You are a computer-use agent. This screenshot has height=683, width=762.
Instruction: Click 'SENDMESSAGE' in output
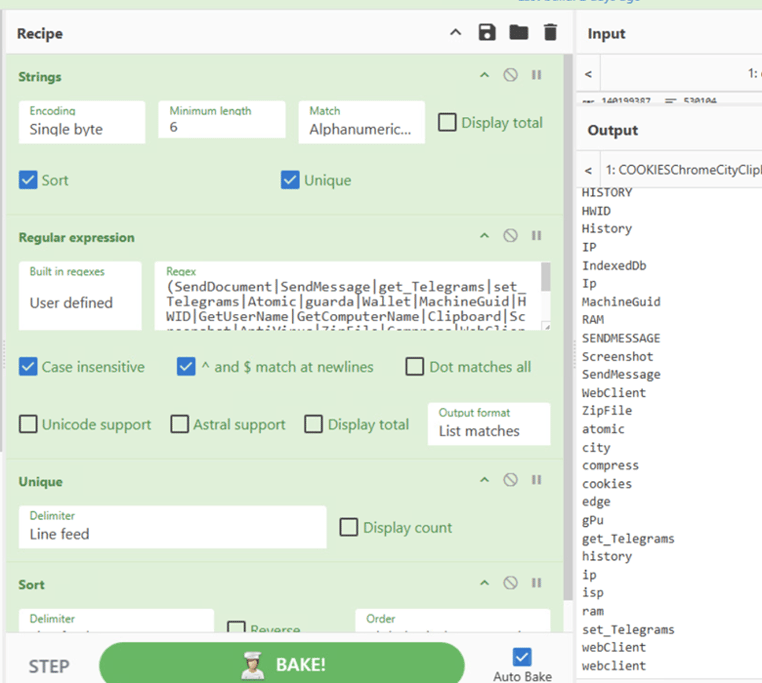click(621, 338)
